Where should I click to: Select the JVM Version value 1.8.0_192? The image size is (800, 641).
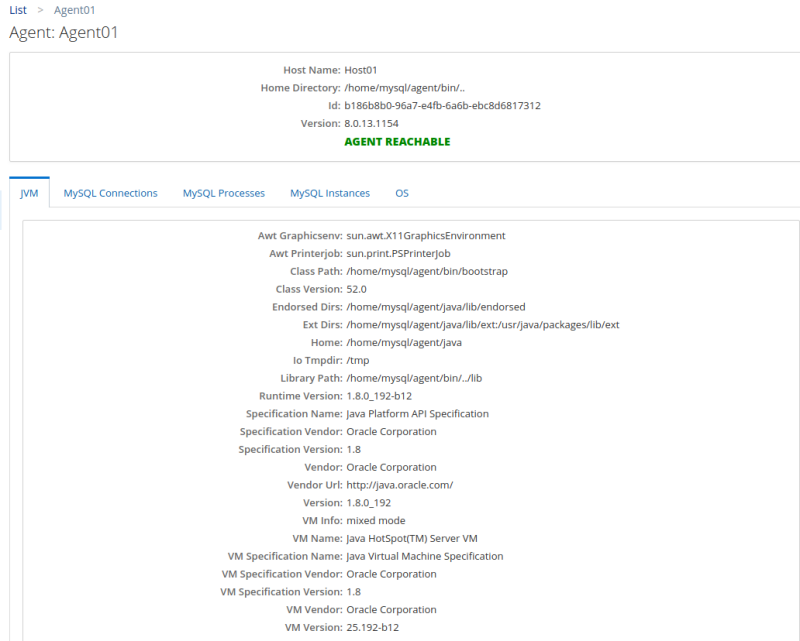point(368,503)
